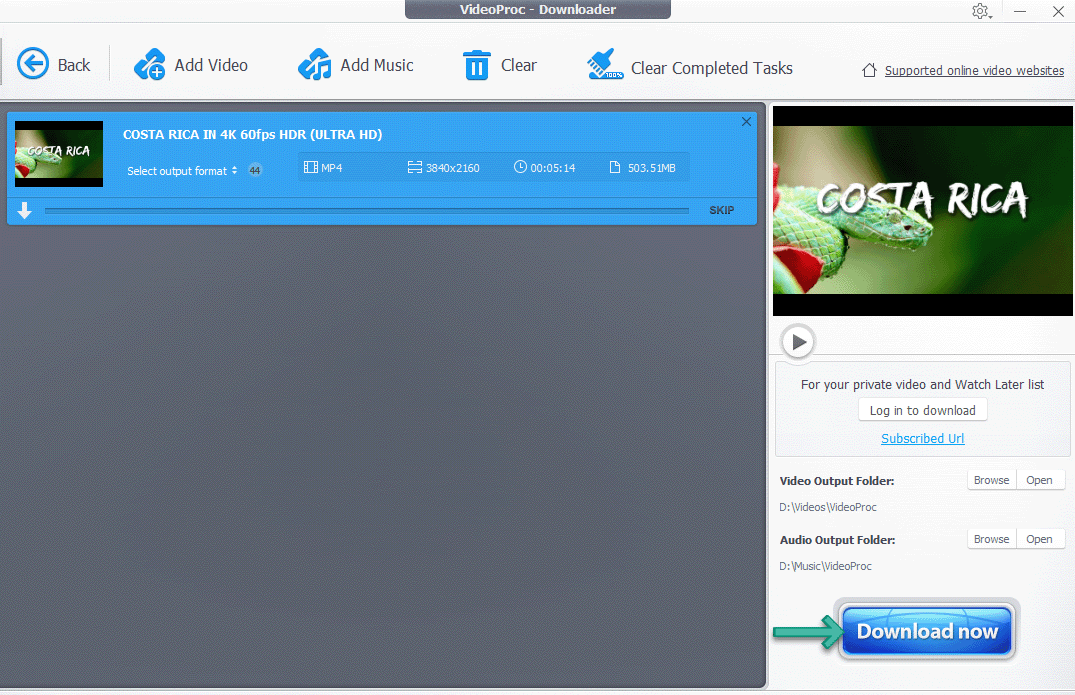The image size is (1075, 695).
Task: Click the Back arrow icon
Action: pyautogui.click(x=32, y=64)
